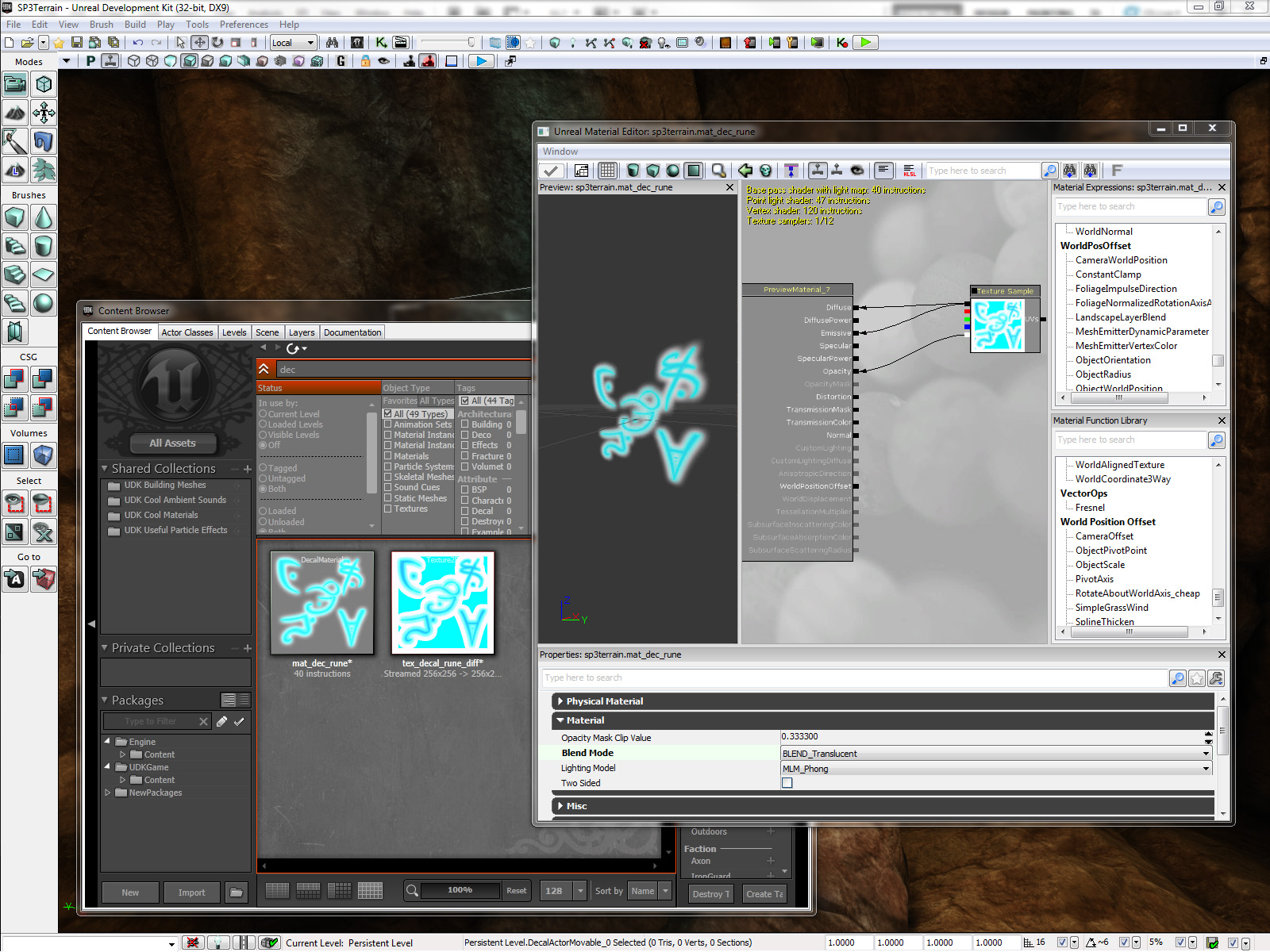Select the Loaded radio button in Status filter
Image resolution: width=1270 pixels, height=952 pixels.
point(263,511)
